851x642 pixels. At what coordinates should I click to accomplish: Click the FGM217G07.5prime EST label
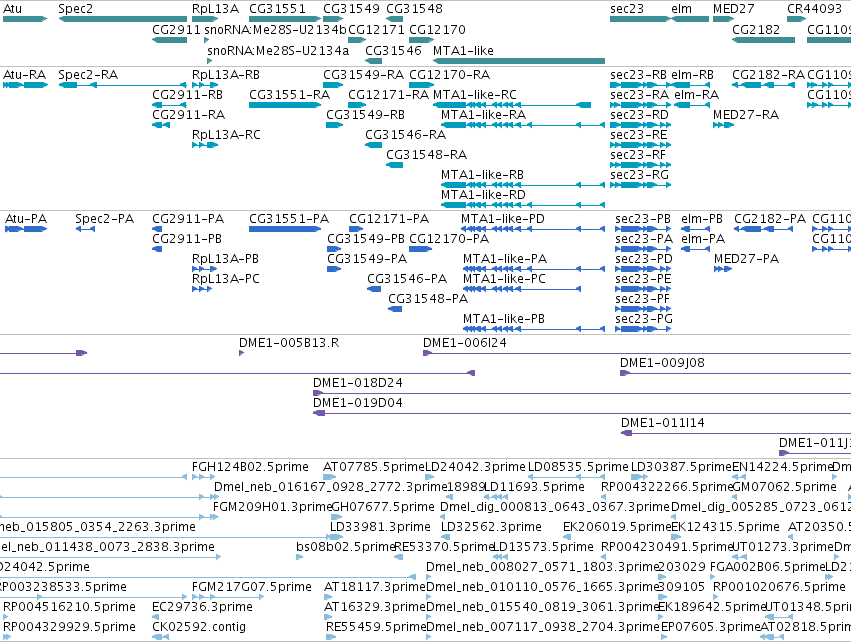click(252, 587)
